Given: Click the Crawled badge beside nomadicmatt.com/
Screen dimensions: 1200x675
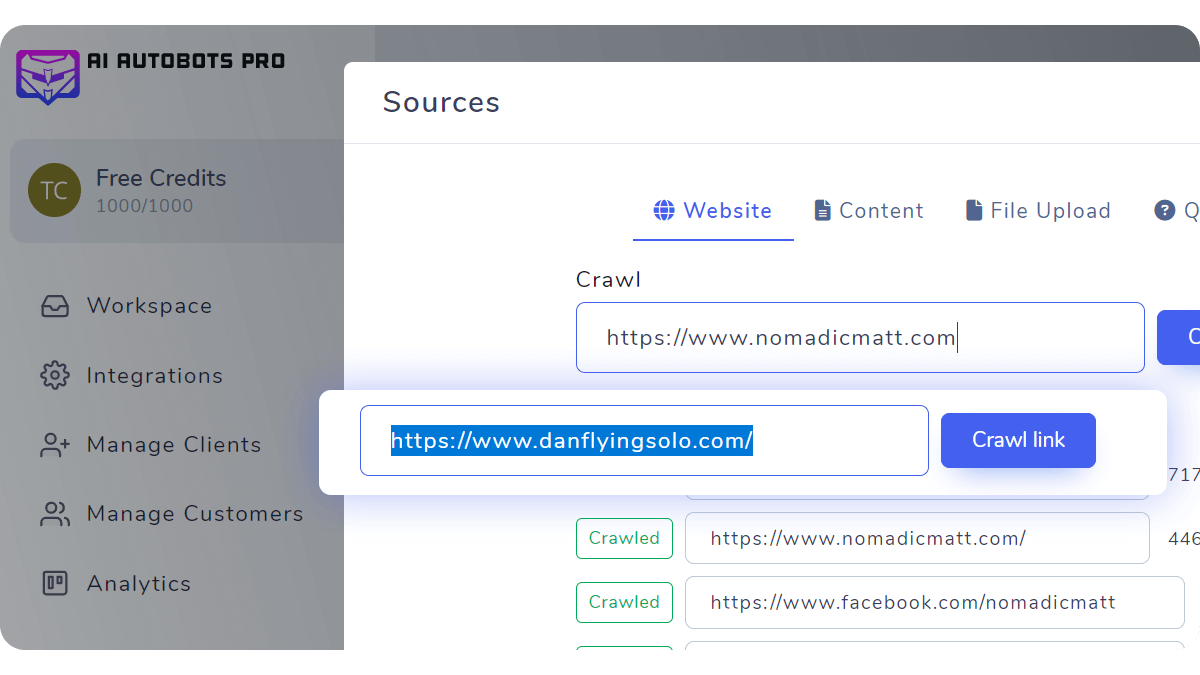Looking at the screenshot, I should pyautogui.click(x=624, y=538).
